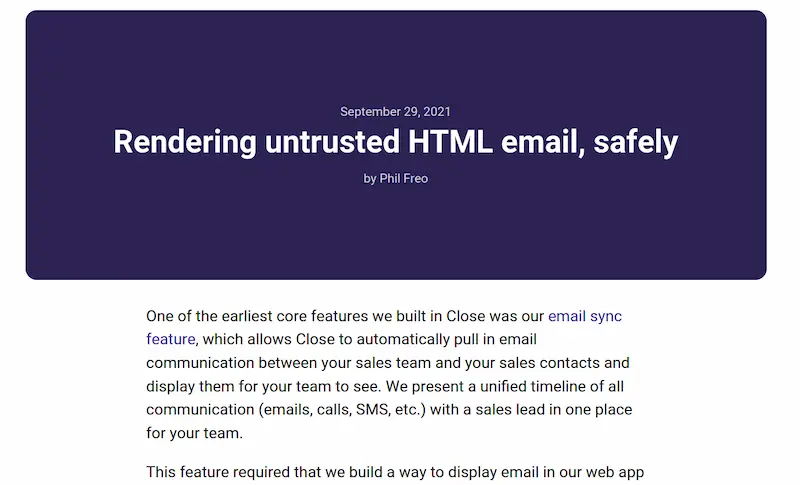The image size is (800, 485).
Task: Click the line beginning "This feature required"
Action: tap(395, 472)
